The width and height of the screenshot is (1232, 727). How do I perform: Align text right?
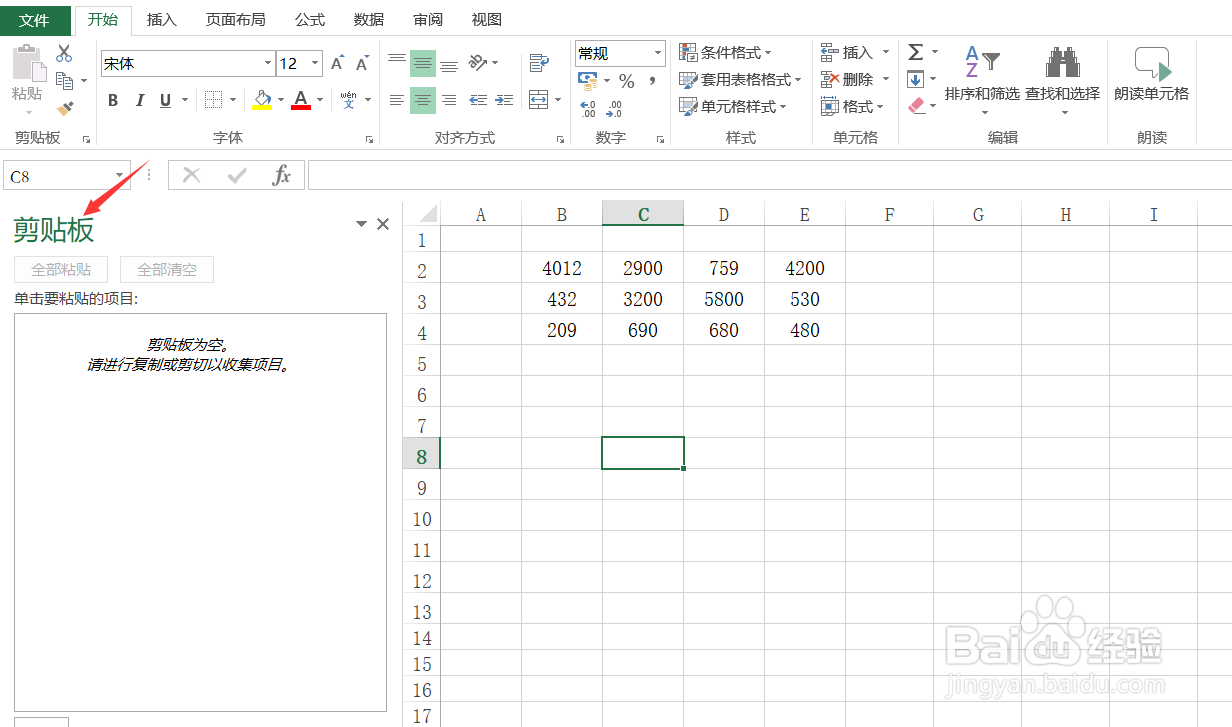(x=449, y=100)
